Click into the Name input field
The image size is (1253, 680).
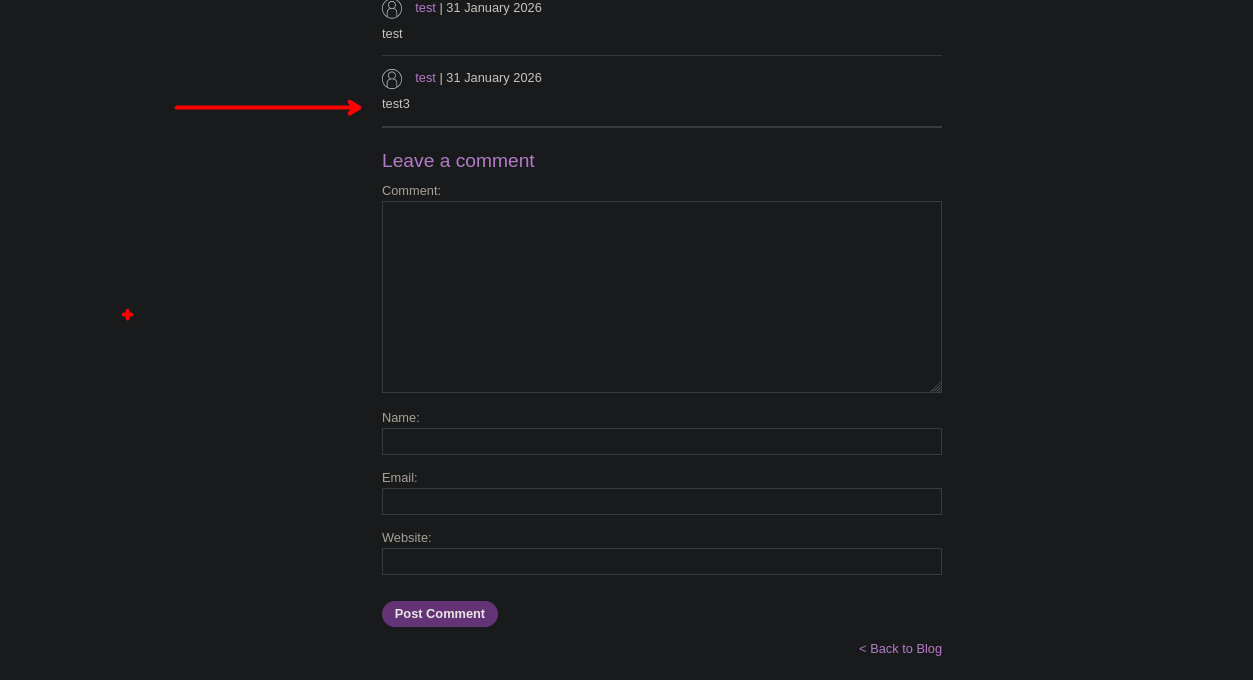661,442
